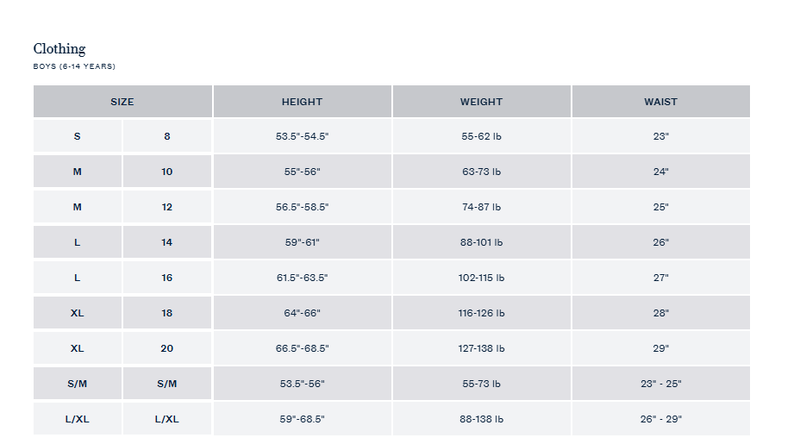Select the size 18 cell
Image resolution: width=800 pixels, height=444 pixels.
pyautogui.click(x=167, y=313)
